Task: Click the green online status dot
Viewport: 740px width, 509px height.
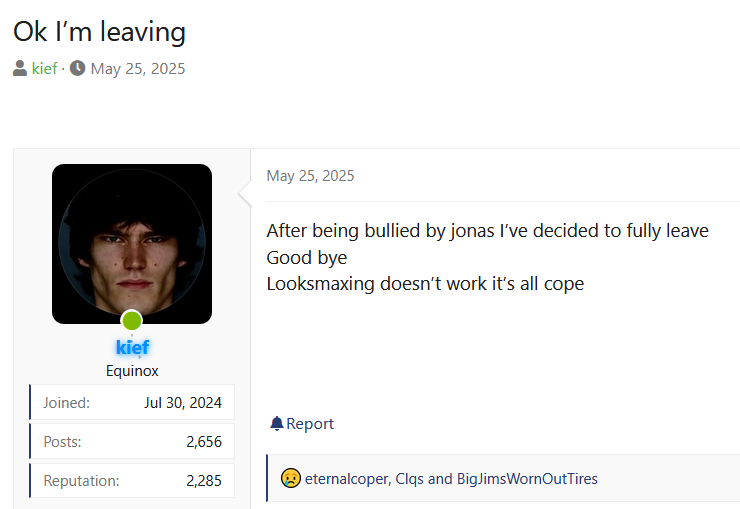Action: click(131, 321)
